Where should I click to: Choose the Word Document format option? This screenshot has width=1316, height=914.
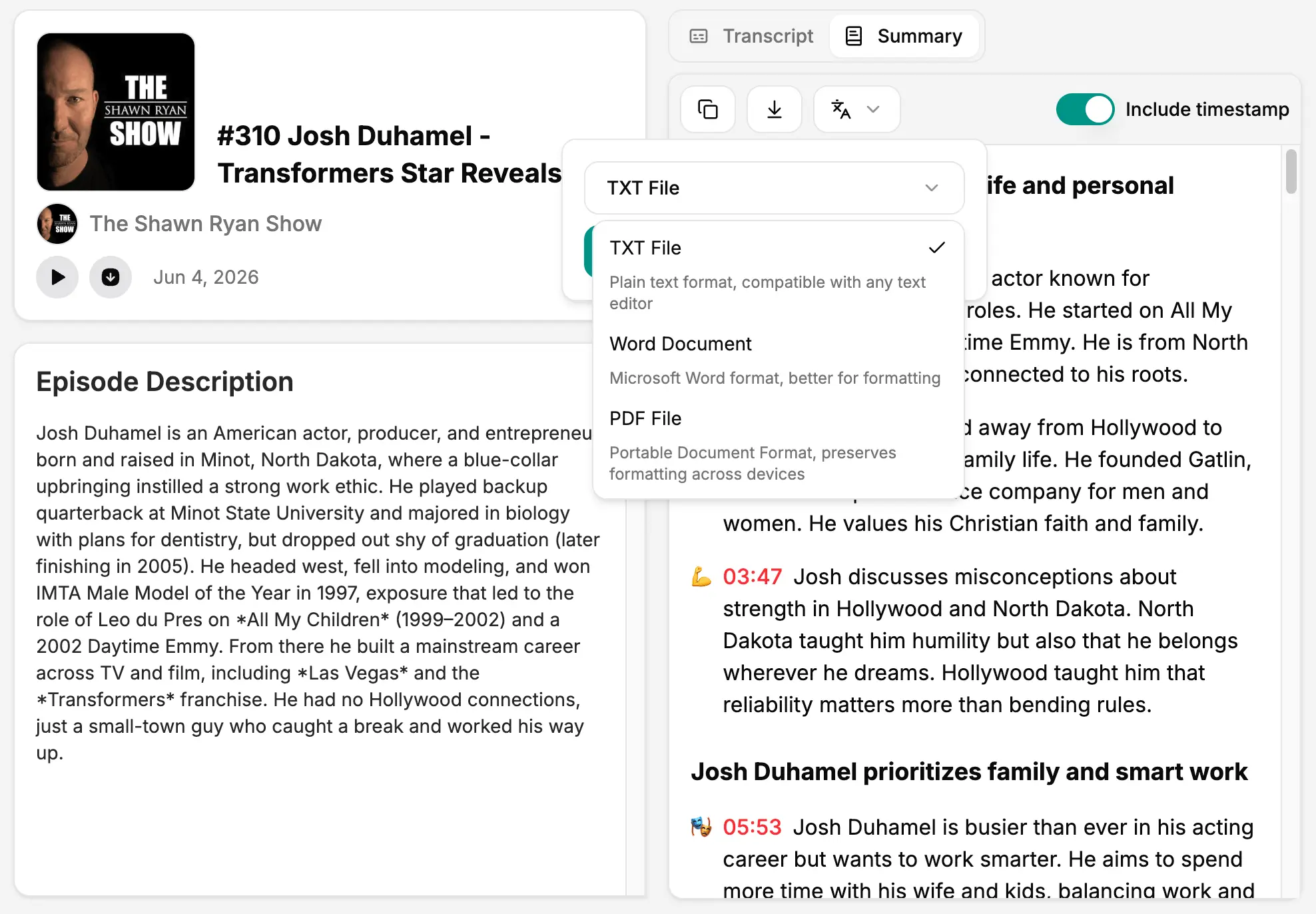[778, 360]
